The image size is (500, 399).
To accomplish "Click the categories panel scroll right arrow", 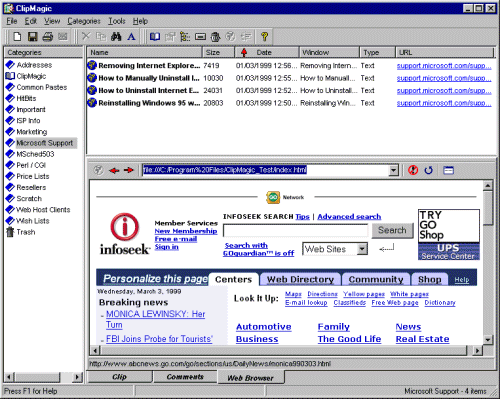I will (77, 377).
